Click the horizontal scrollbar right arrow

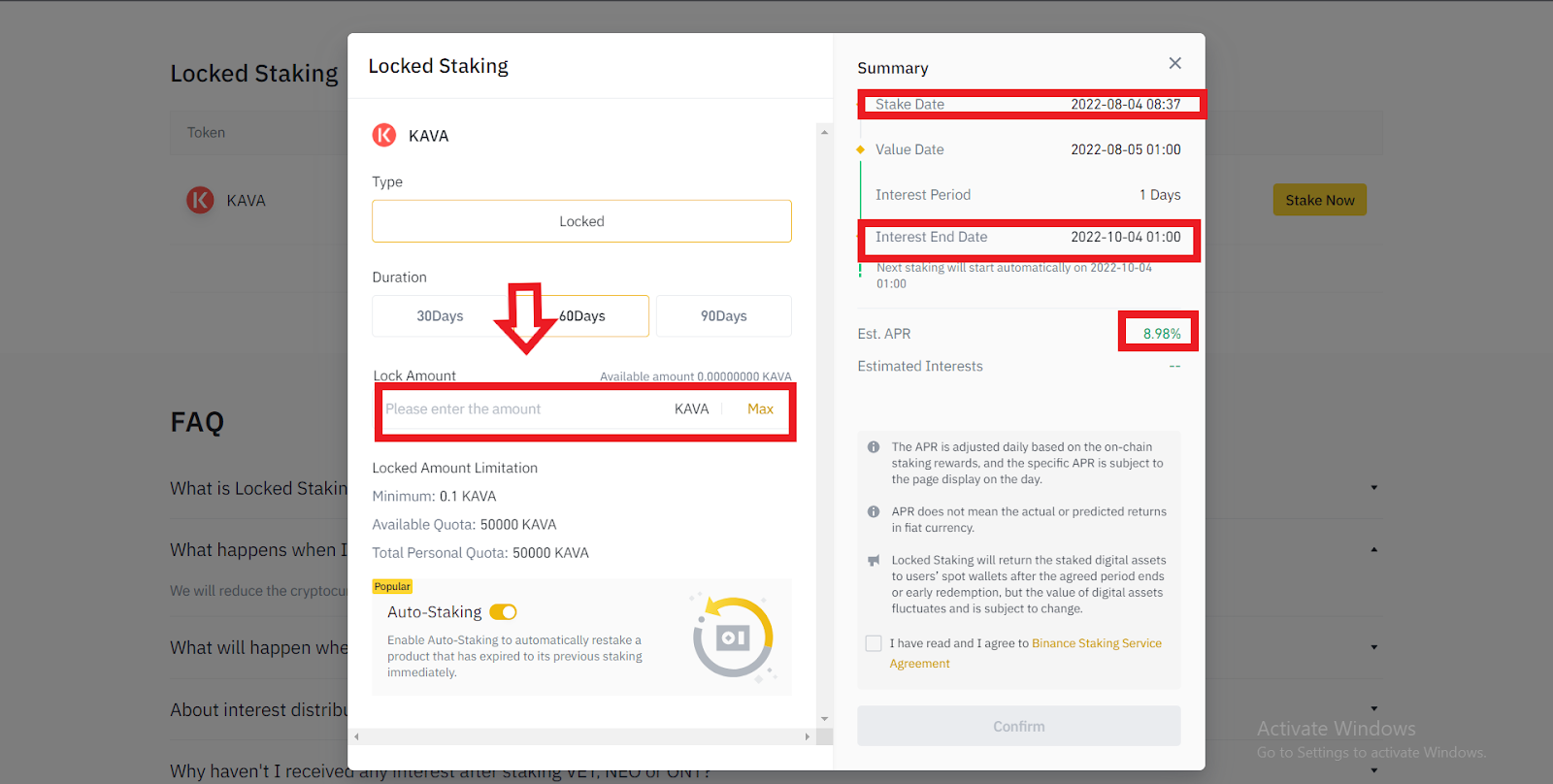(808, 736)
